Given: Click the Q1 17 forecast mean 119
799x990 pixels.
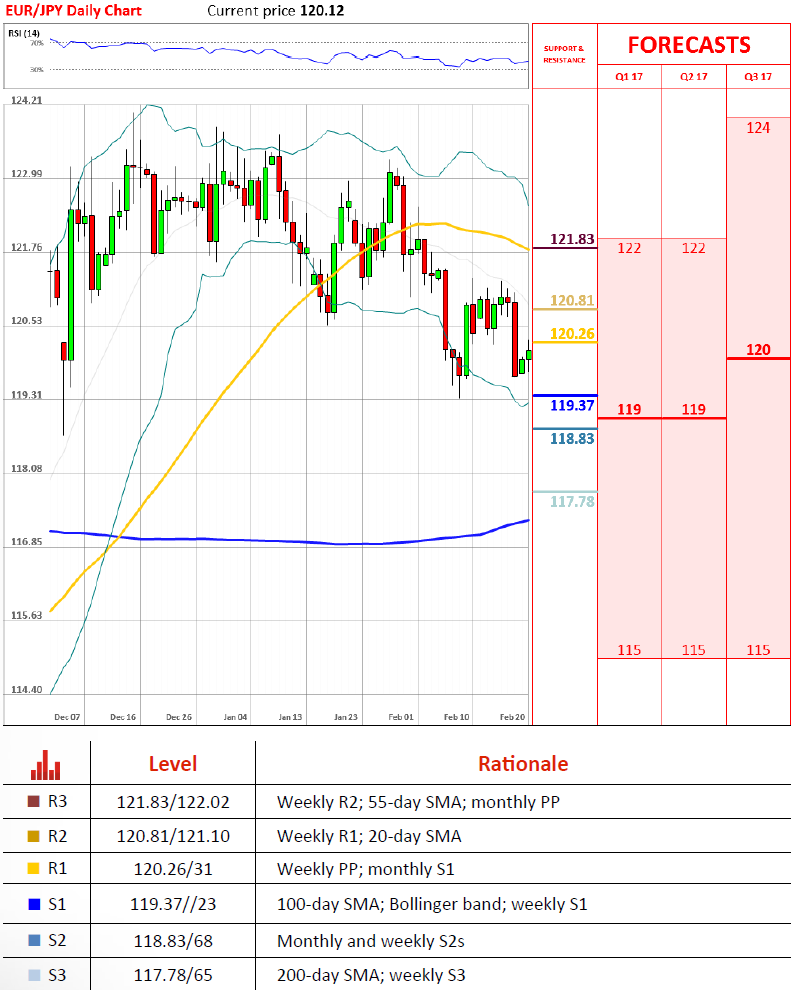Looking at the screenshot, I should click(x=629, y=409).
